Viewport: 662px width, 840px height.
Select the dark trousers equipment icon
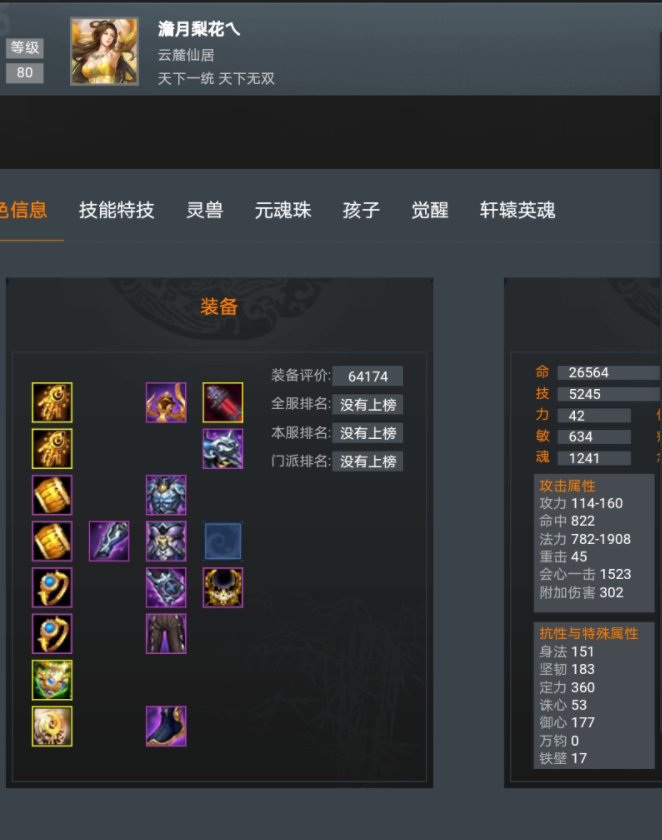point(166,634)
